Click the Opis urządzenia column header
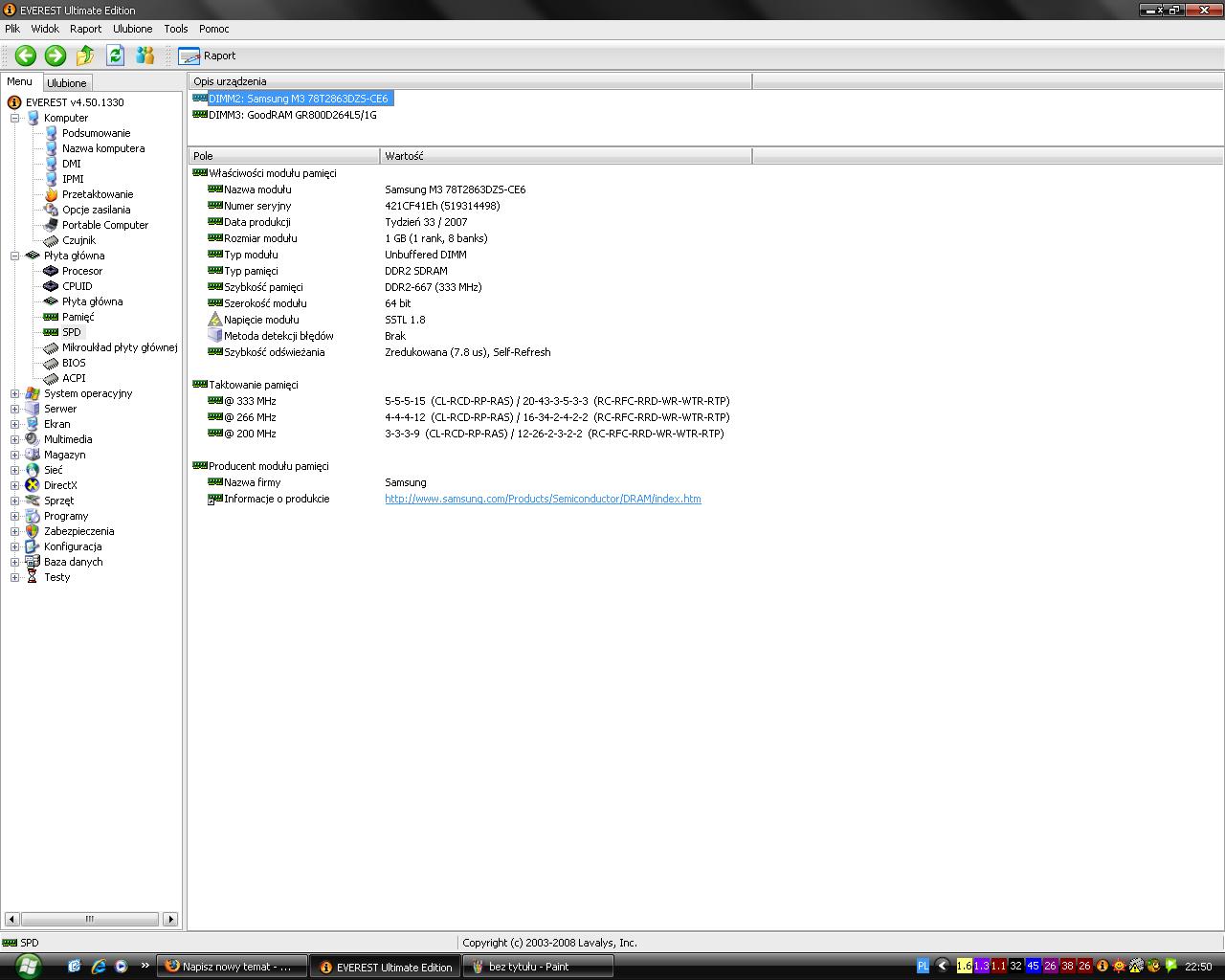This screenshot has height=980, width=1225. 471,81
